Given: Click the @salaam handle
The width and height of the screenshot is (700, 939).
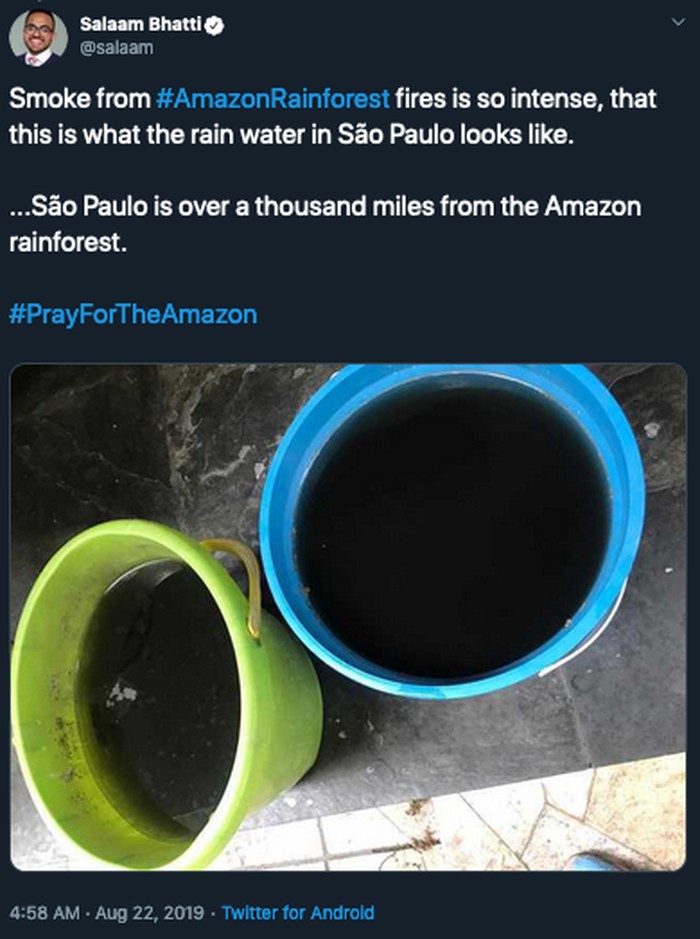Looking at the screenshot, I should (x=115, y=47).
